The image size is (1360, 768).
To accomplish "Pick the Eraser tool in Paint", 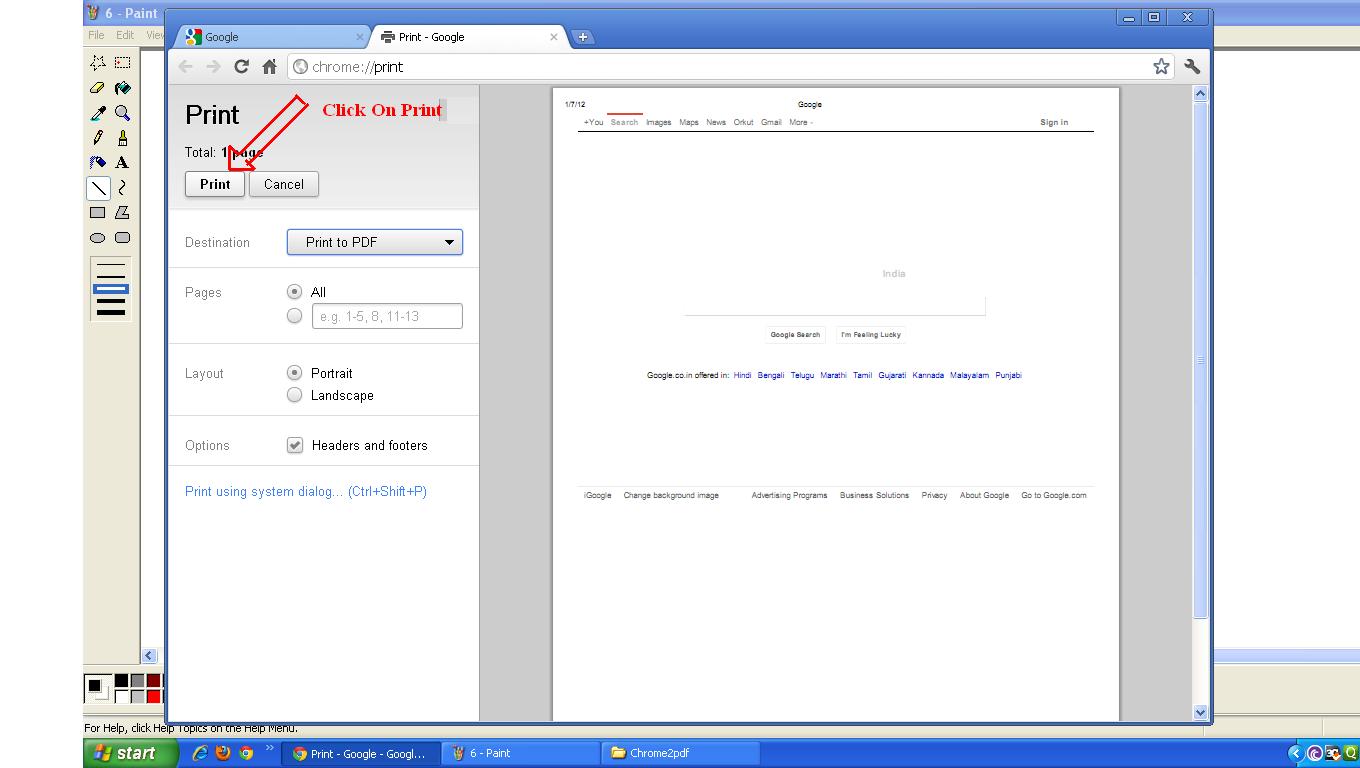I will [x=98, y=88].
